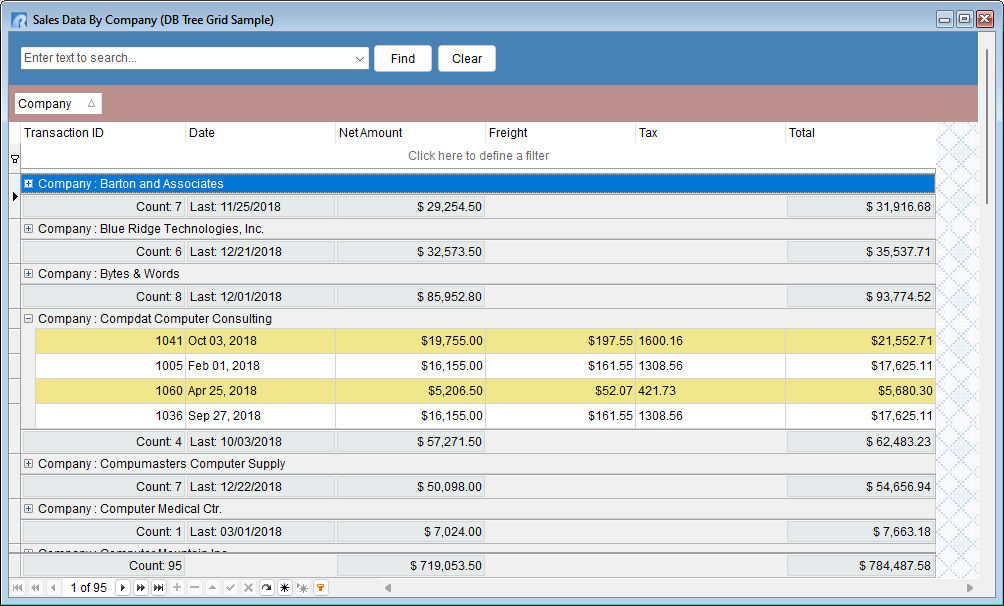The height and width of the screenshot is (606, 1004).
Task: Click the date cell 'Oct 03, 2018'
Action: point(260,341)
